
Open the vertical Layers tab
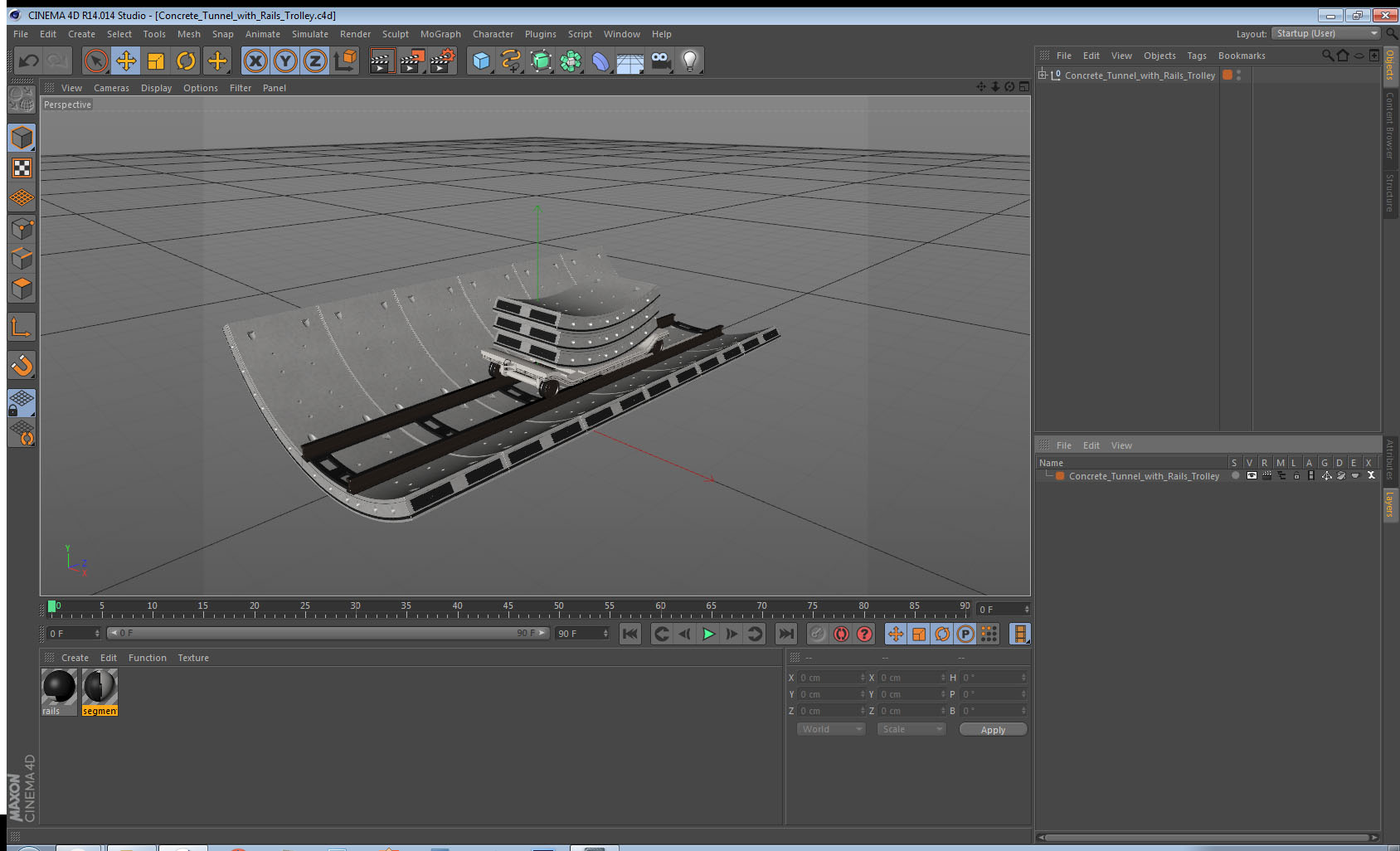(1390, 503)
